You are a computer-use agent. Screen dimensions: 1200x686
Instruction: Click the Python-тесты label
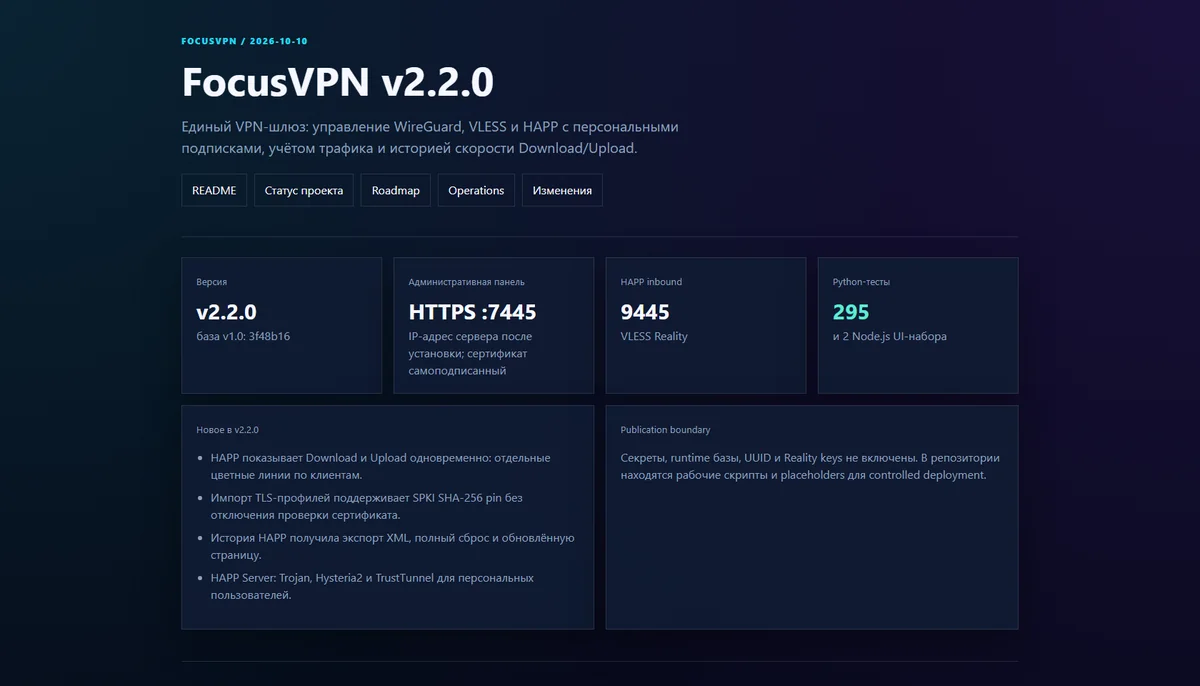(x=861, y=282)
